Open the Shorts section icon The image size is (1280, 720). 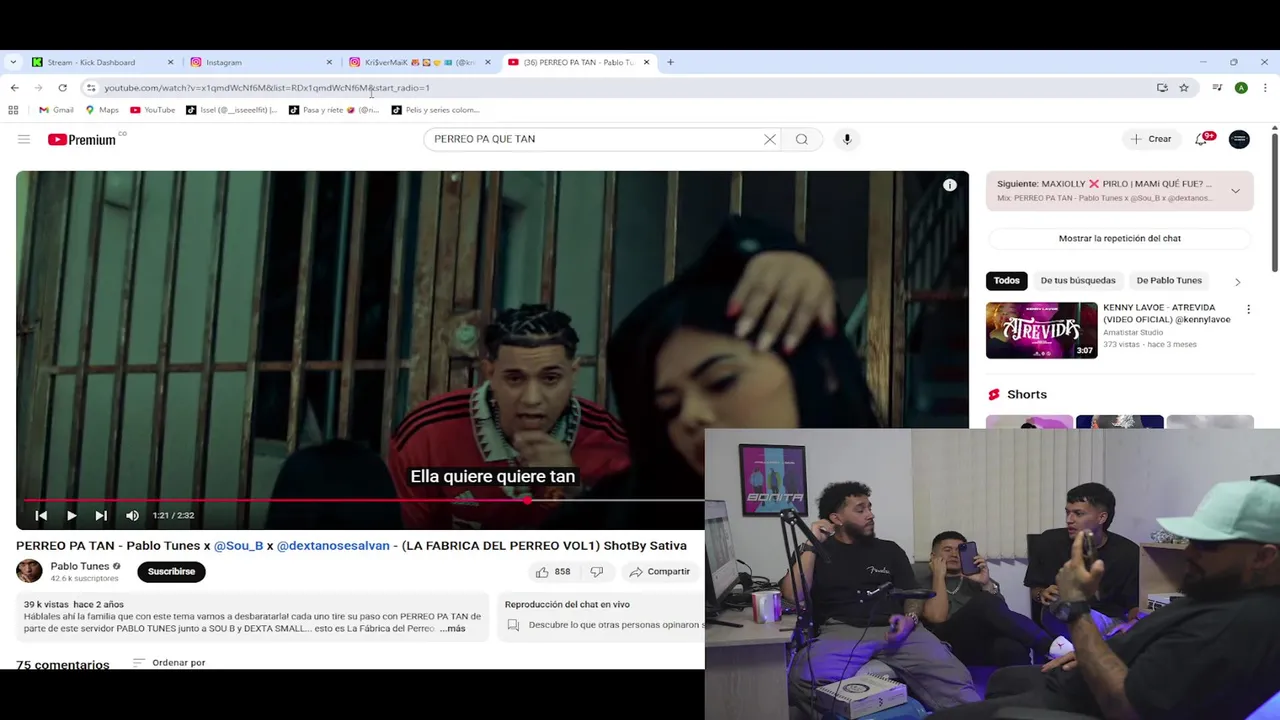click(x=994, y=394)
